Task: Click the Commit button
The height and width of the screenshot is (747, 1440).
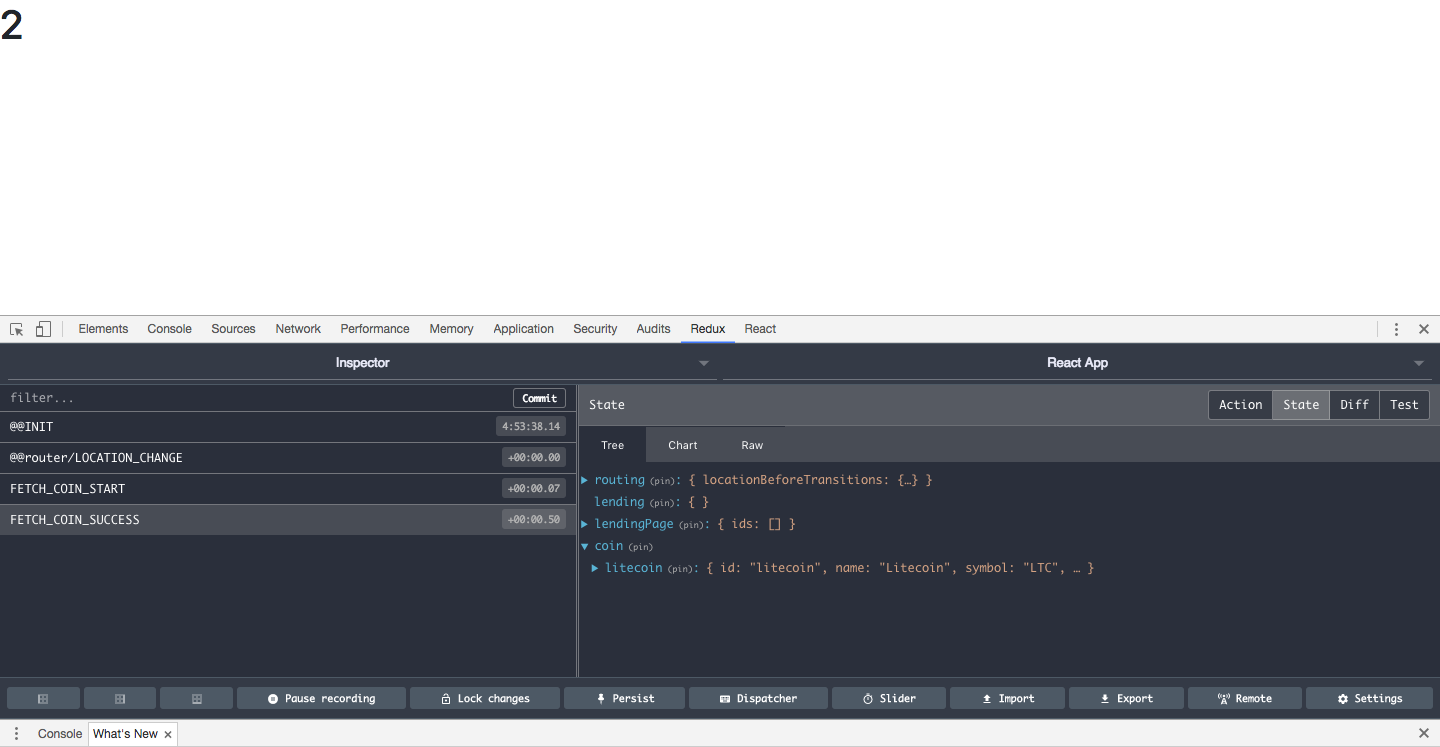Action: (x=539, y=398)
